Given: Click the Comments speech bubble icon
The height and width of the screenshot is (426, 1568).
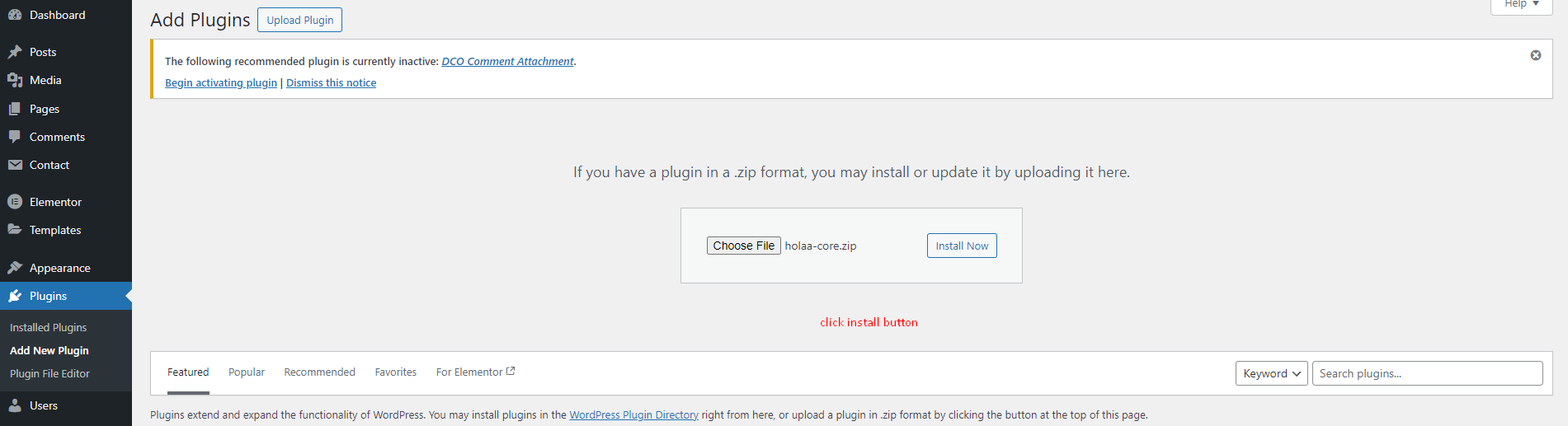Looking at the screenshot, I should pyautogui.click(x=15, y=137).
